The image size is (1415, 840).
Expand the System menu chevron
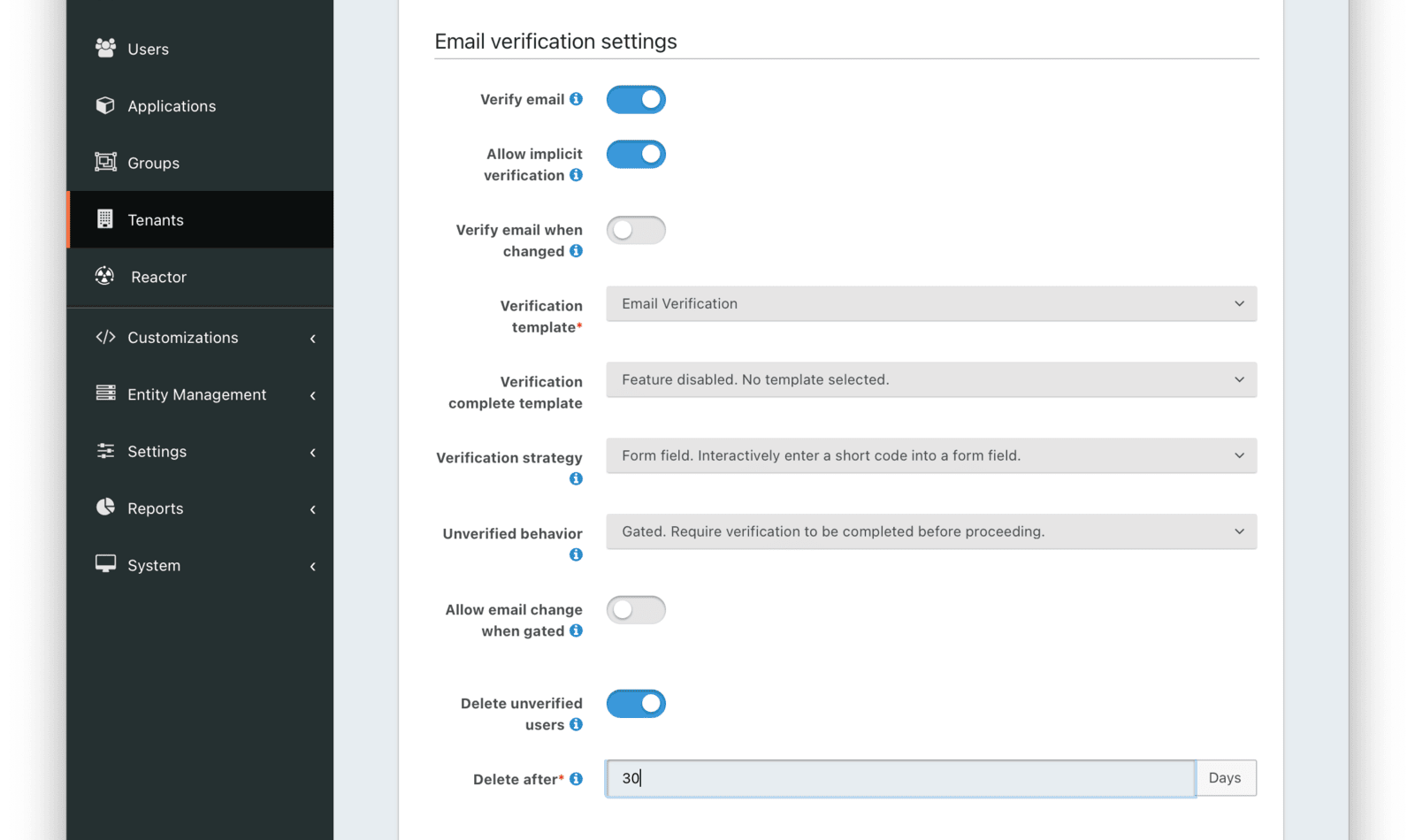[x=313, y=567]
